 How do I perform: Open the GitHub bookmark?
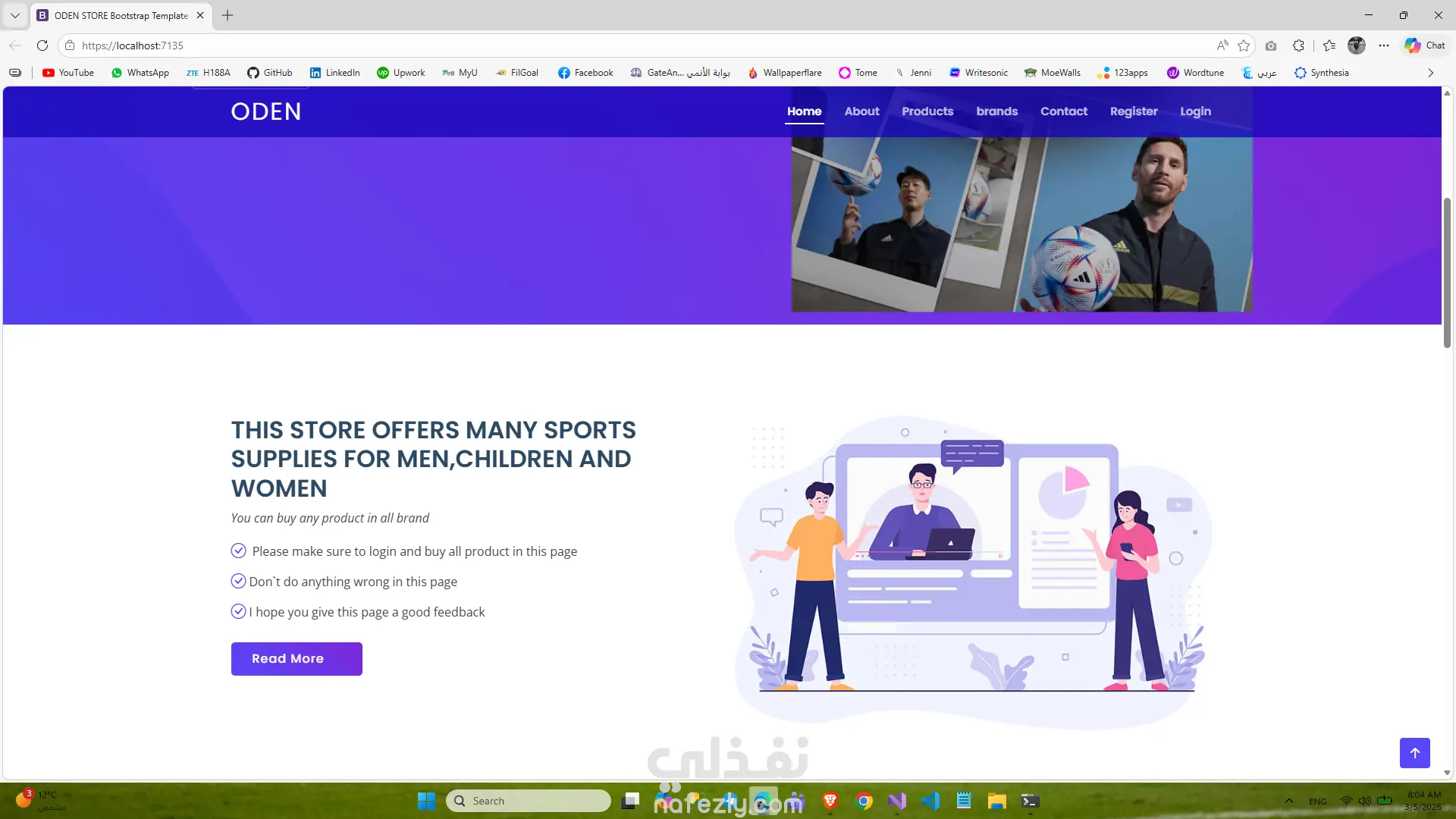(x=270, y=73)
